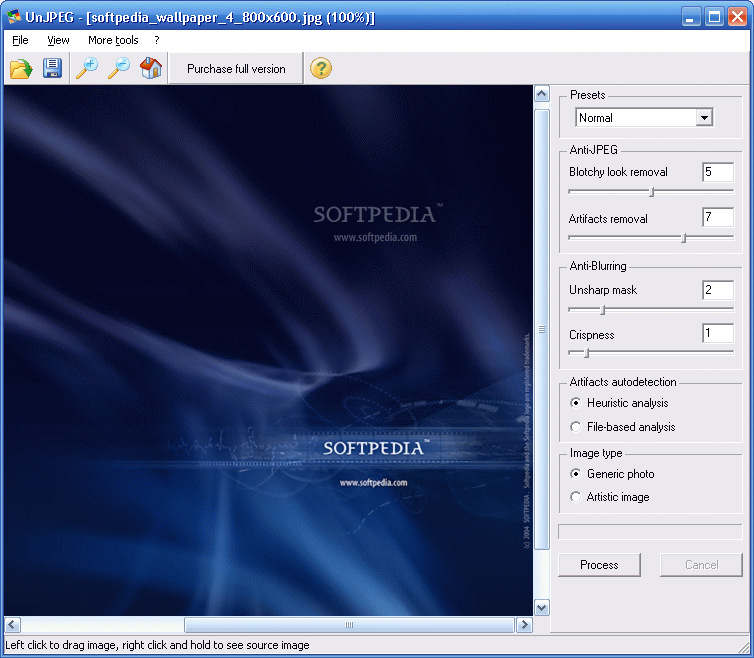Click Purchase full version button
The image size is (754, 658).
(236, 69)
